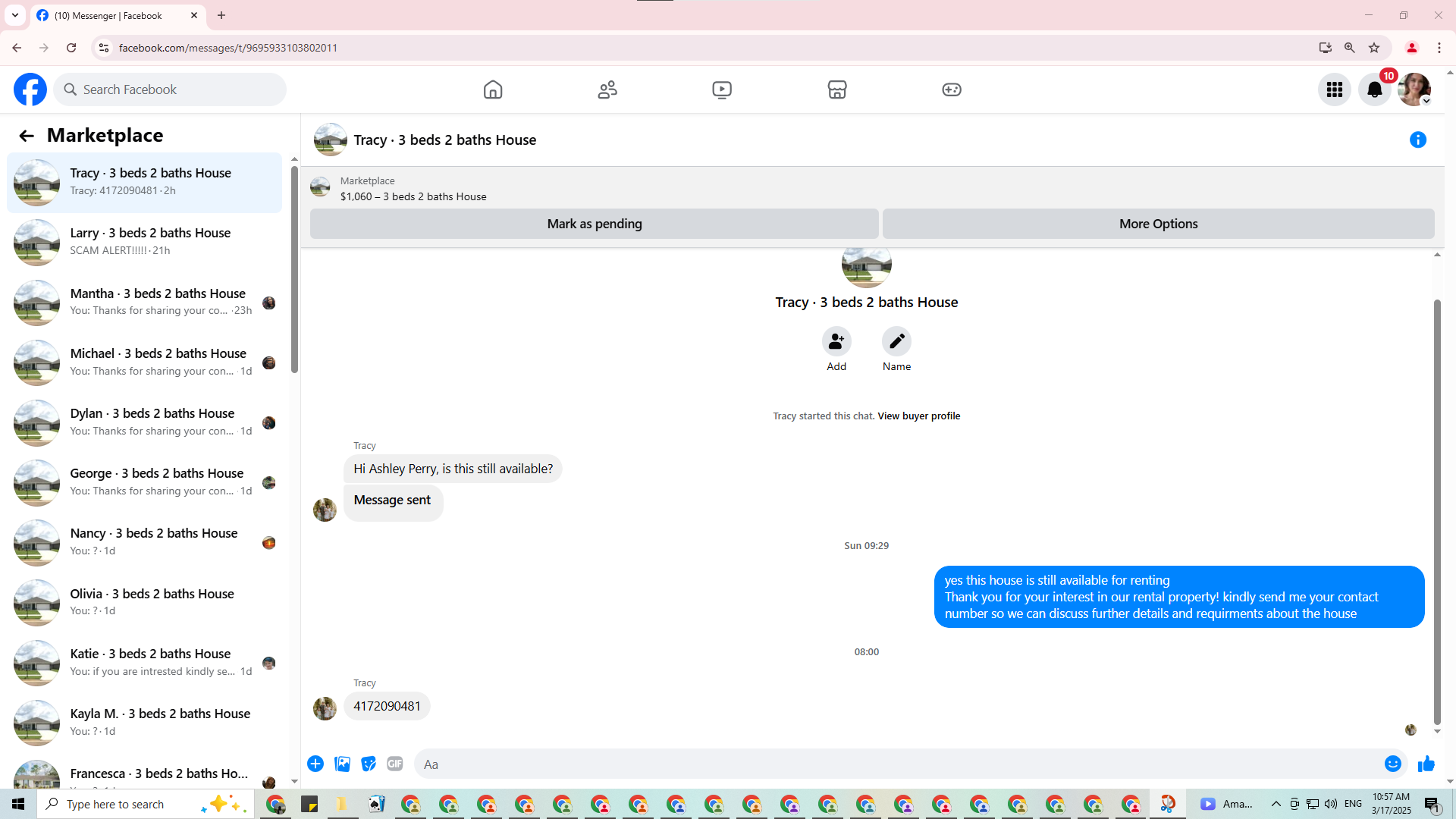Attach a photo file in composer
Screen dimensions: 1456x819
(x=342, y=764)
